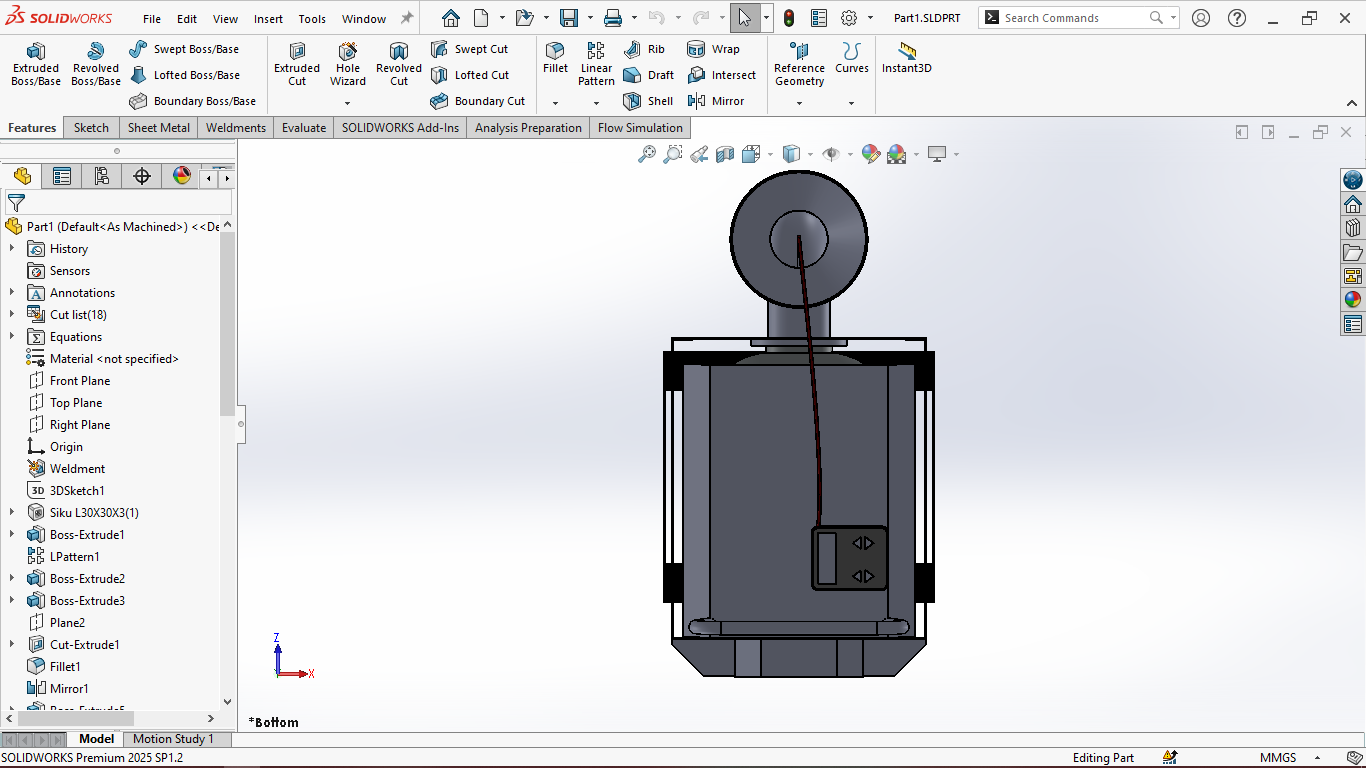Open the Window menu
This screenshot has width=1366, height=768.
click(364, 19)
